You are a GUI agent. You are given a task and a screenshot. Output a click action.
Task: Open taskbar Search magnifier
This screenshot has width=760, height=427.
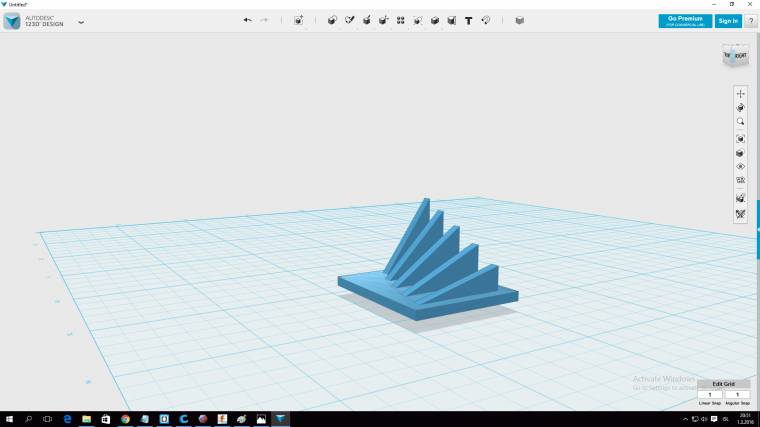click(29, 419)
